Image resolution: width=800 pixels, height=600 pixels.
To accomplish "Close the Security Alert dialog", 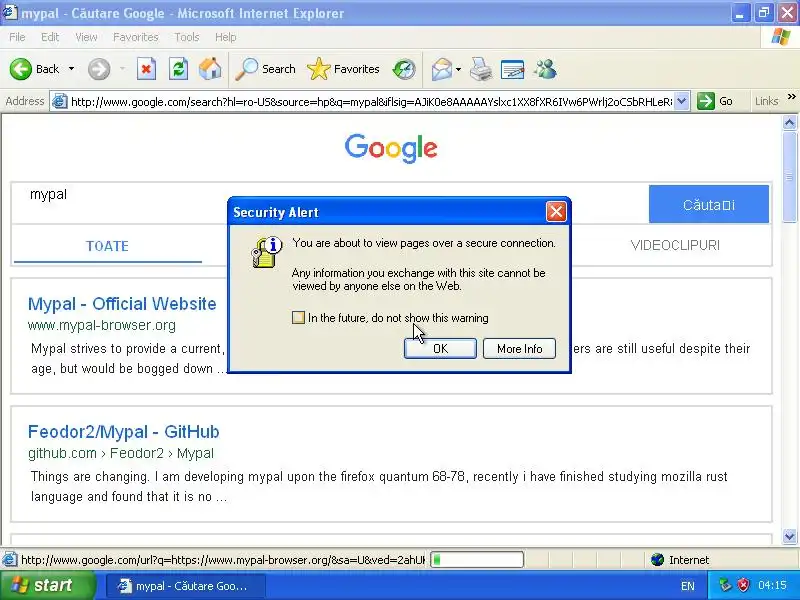I will pos(556,211).
